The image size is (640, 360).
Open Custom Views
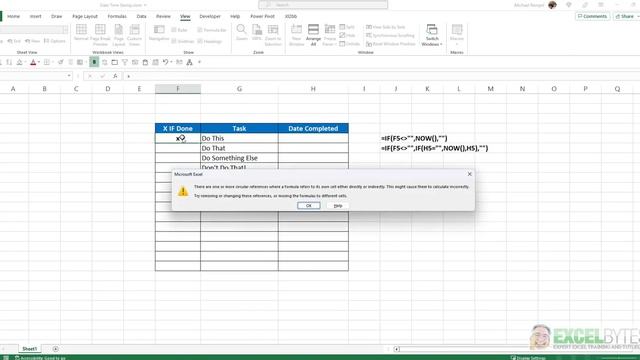[134, 35]
